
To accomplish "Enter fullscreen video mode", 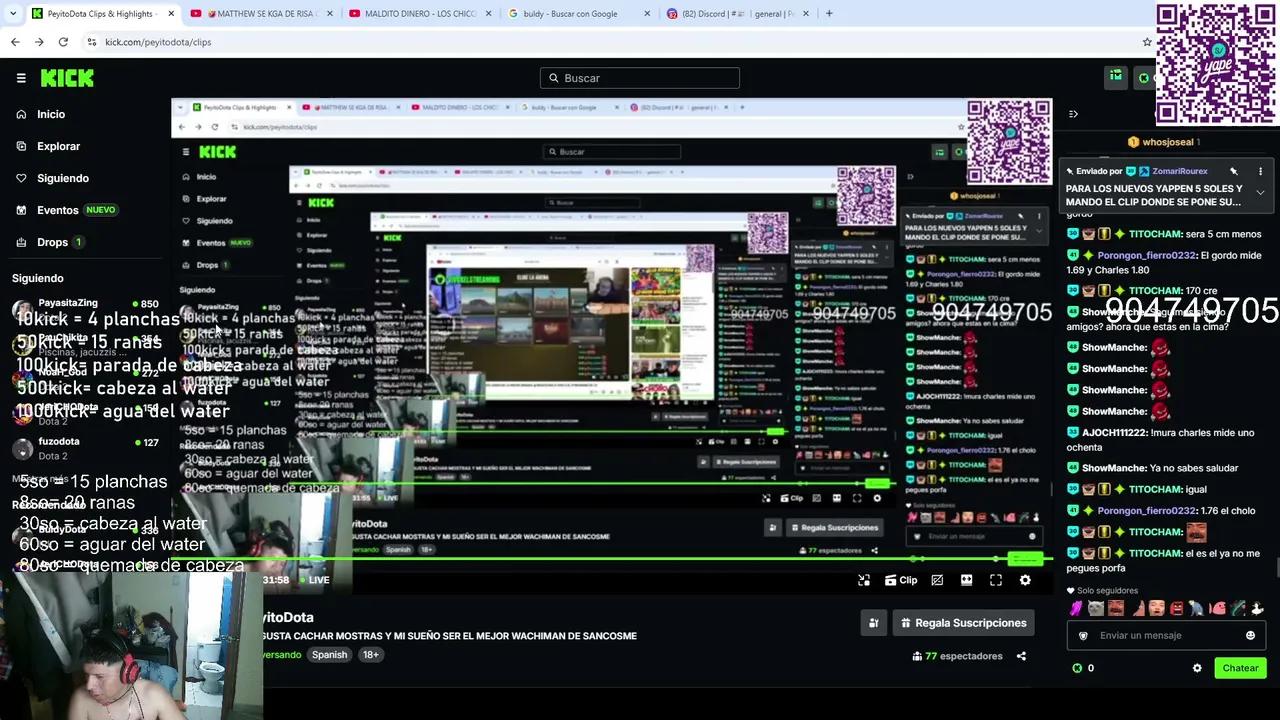I will click(x=996, y=580).
